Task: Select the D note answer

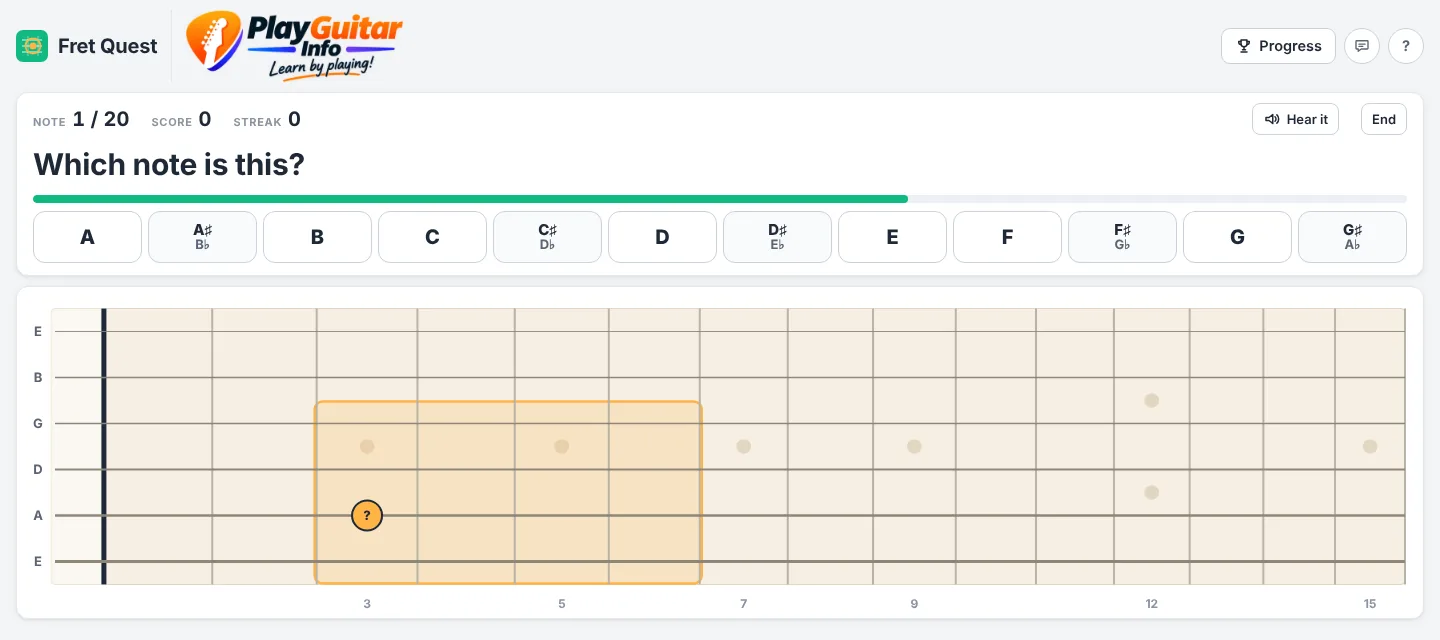Action: 663,237
